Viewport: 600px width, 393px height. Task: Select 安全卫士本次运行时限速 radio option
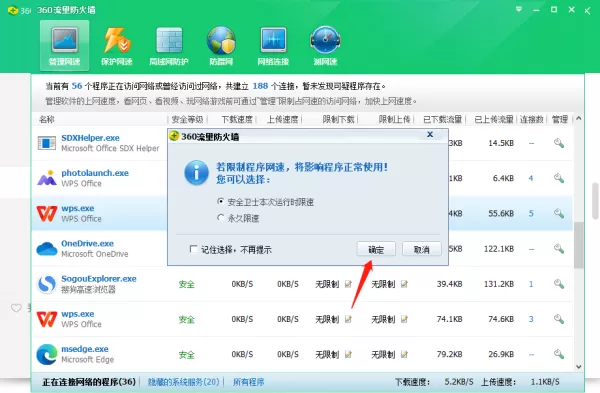click(x=220, y=201)
